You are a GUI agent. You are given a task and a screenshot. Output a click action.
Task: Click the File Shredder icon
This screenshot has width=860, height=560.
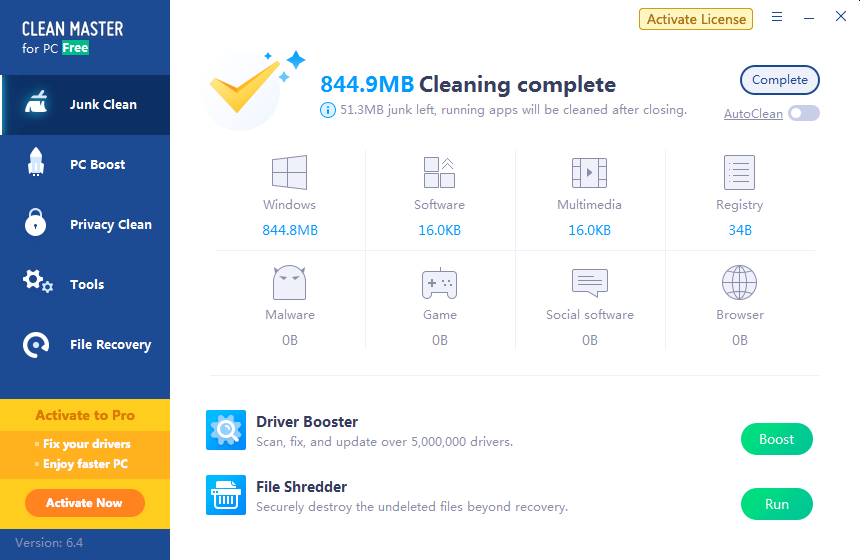[x=226, y=495]
